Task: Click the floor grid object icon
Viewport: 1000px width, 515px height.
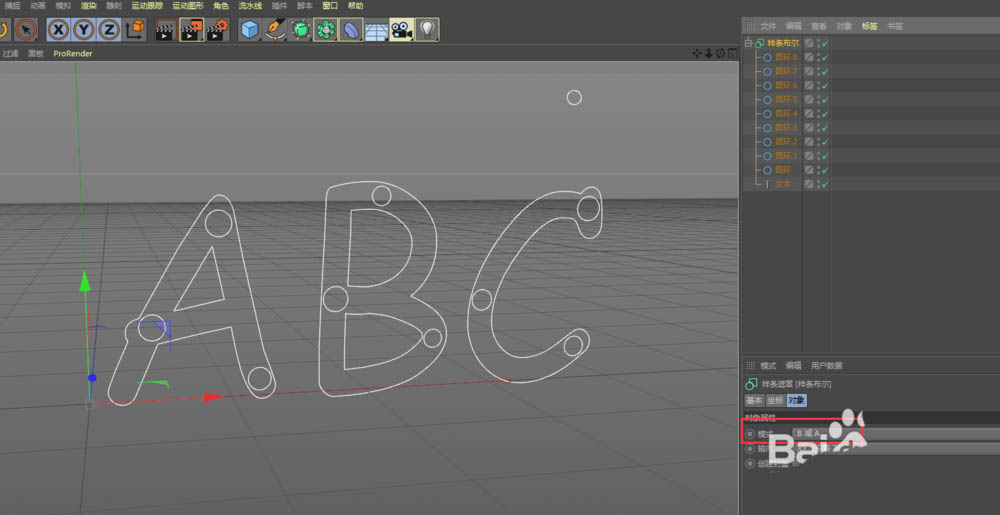Action: point(377,30)
